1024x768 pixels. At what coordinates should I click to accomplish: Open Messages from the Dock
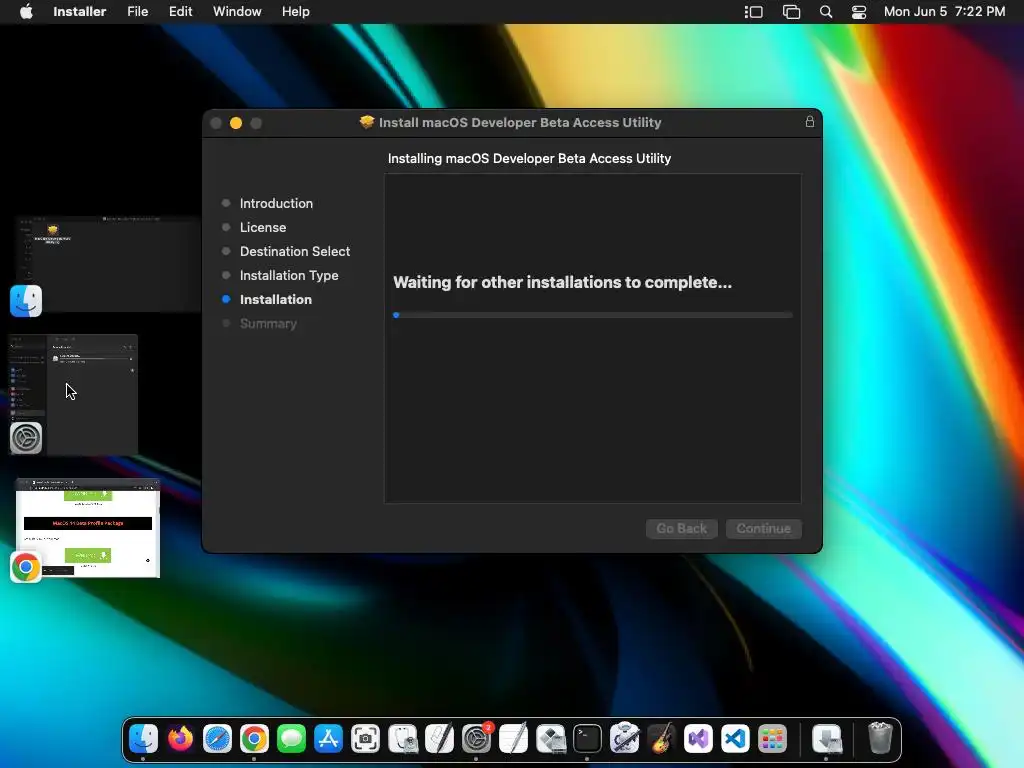tap(291, 739)
